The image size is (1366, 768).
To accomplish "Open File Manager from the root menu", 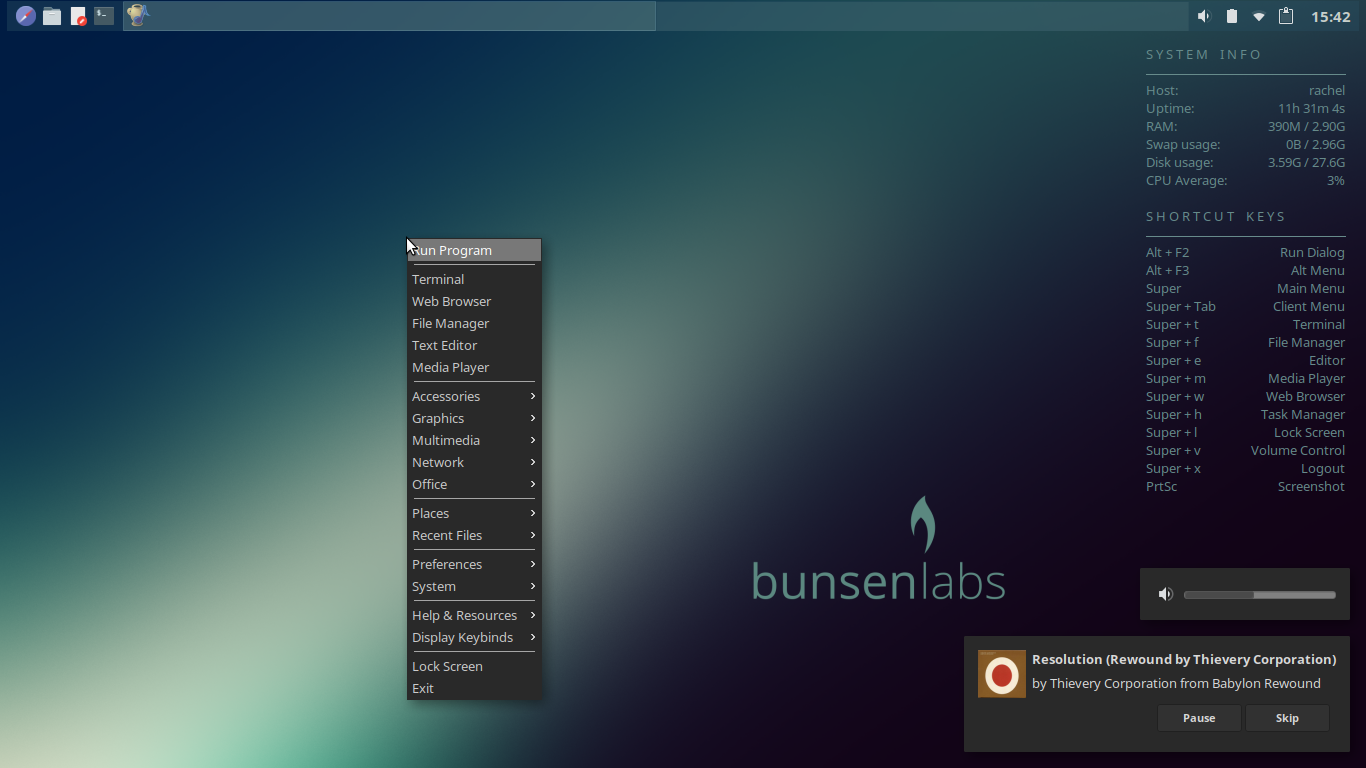I will (474, 323).
